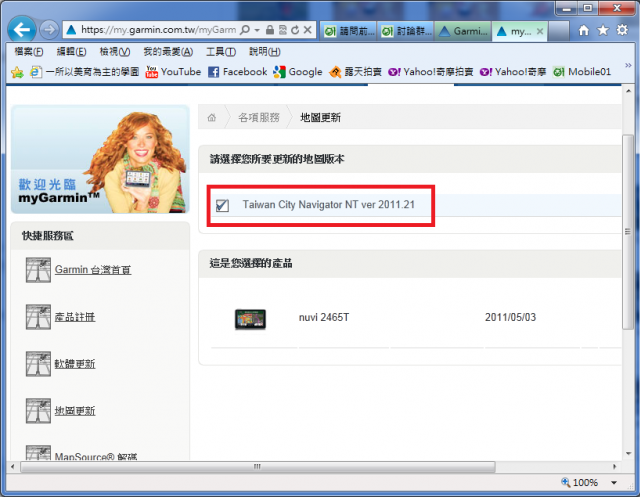Viewport: 640px width, 497px height.
Task: Open the browser Home icon
Action: 584,30
